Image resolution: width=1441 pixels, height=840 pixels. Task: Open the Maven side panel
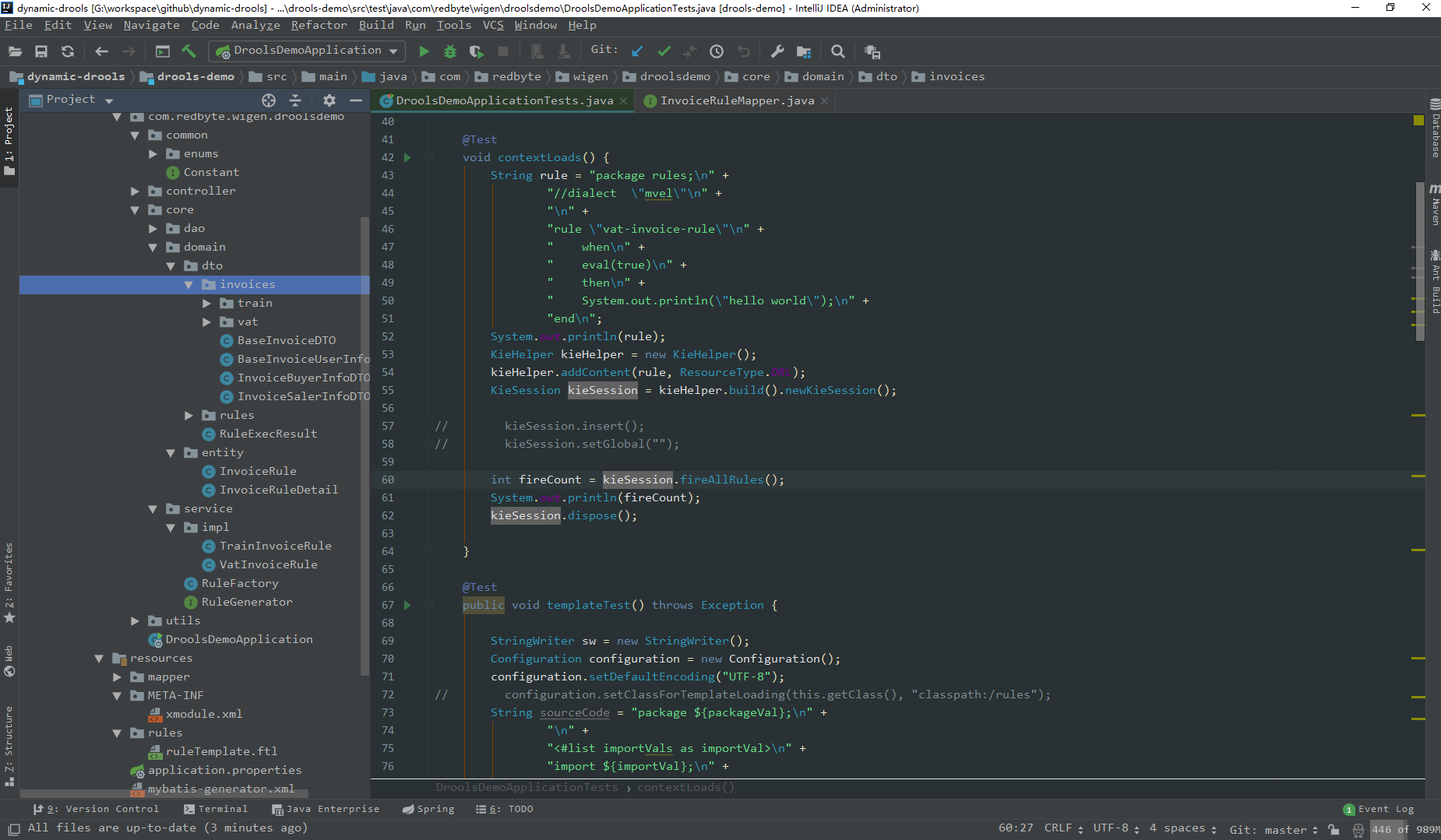point(1435,204)
